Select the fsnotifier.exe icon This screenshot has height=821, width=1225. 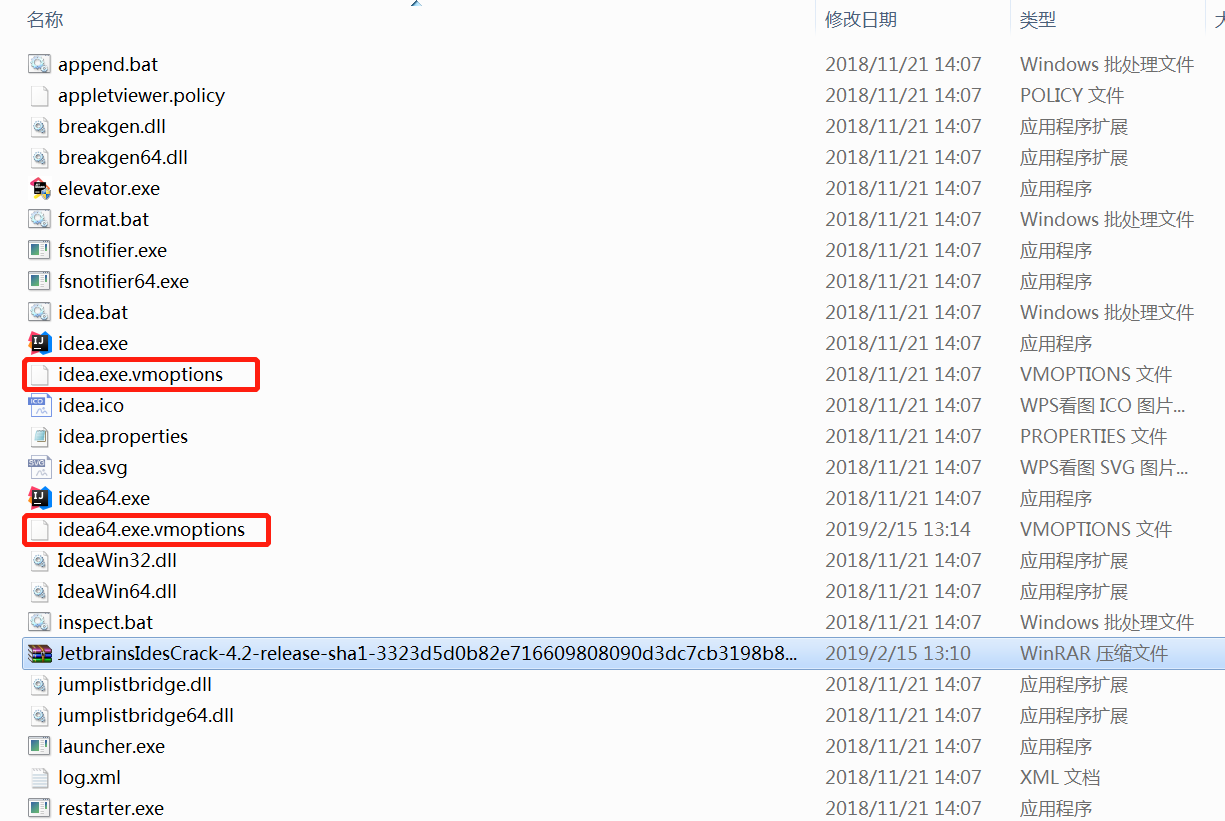coord(40,250)
